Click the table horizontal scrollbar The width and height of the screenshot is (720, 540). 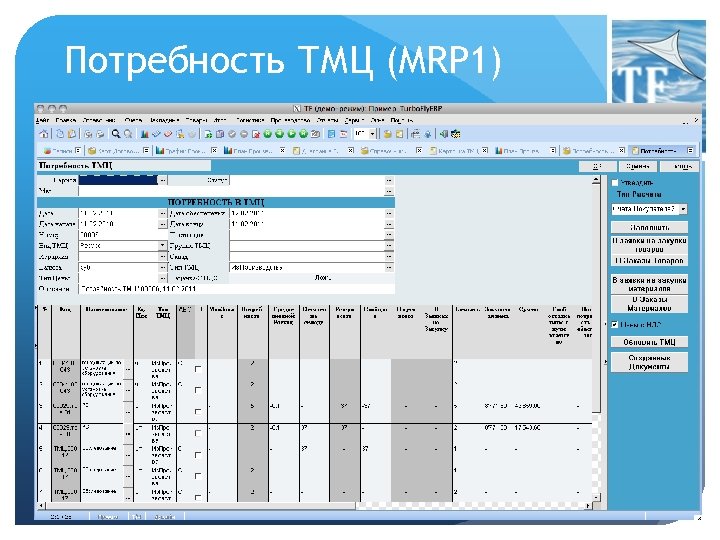click(x=199, y=506)
